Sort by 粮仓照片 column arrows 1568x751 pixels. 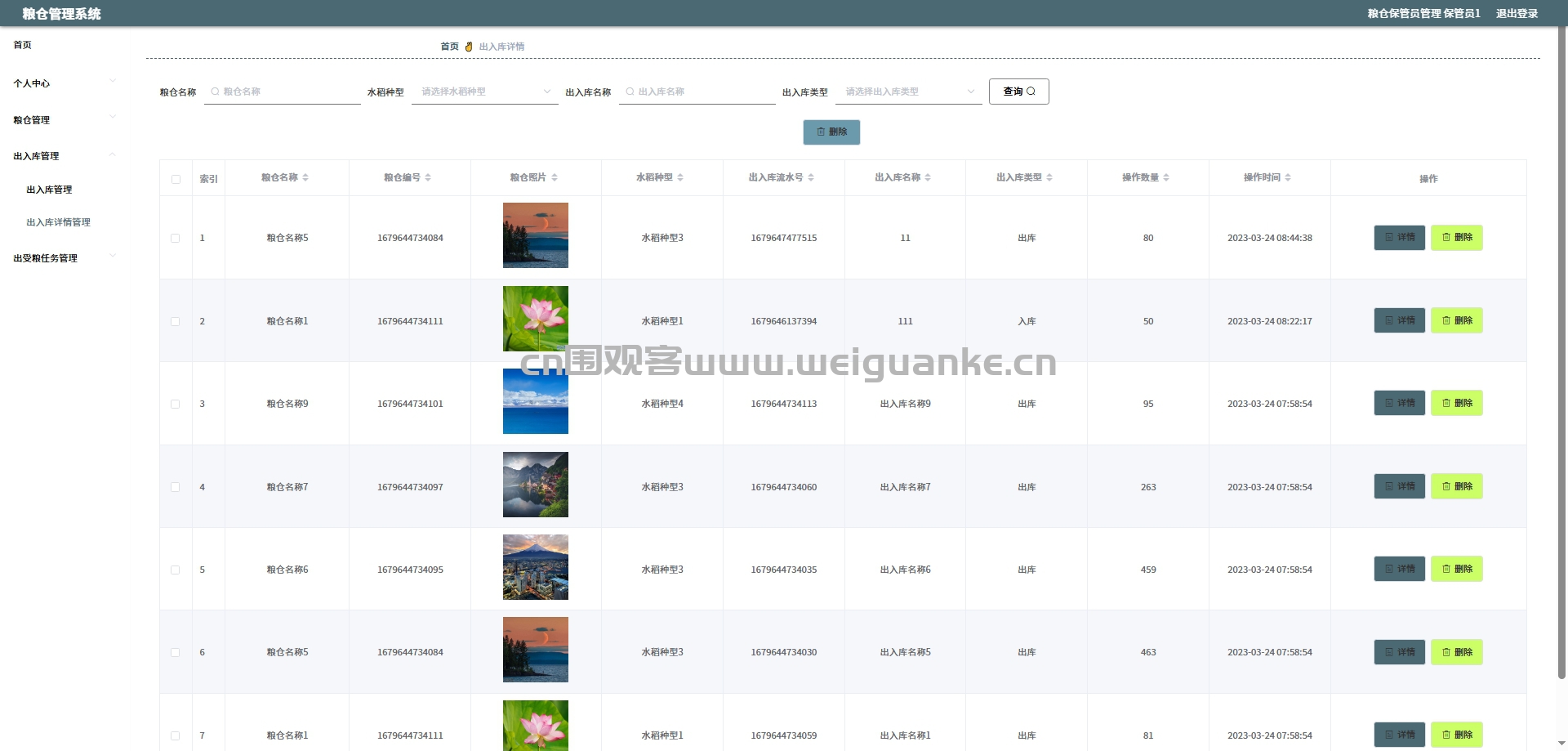(x=555, y=177)
